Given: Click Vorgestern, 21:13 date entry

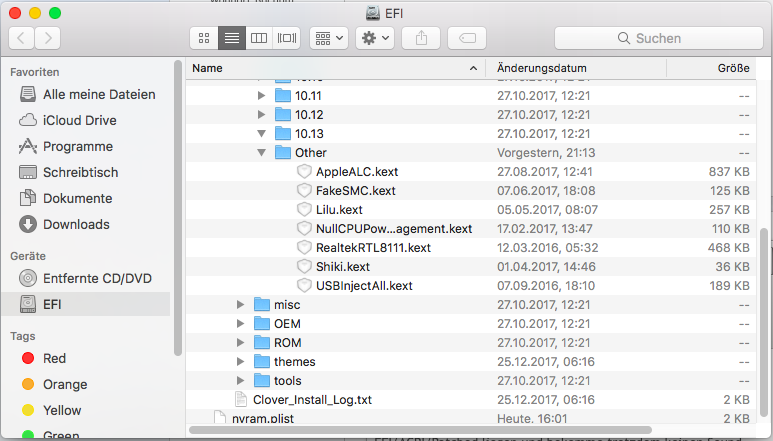Looking at the screenshot, I should click(x=546, y=153).
